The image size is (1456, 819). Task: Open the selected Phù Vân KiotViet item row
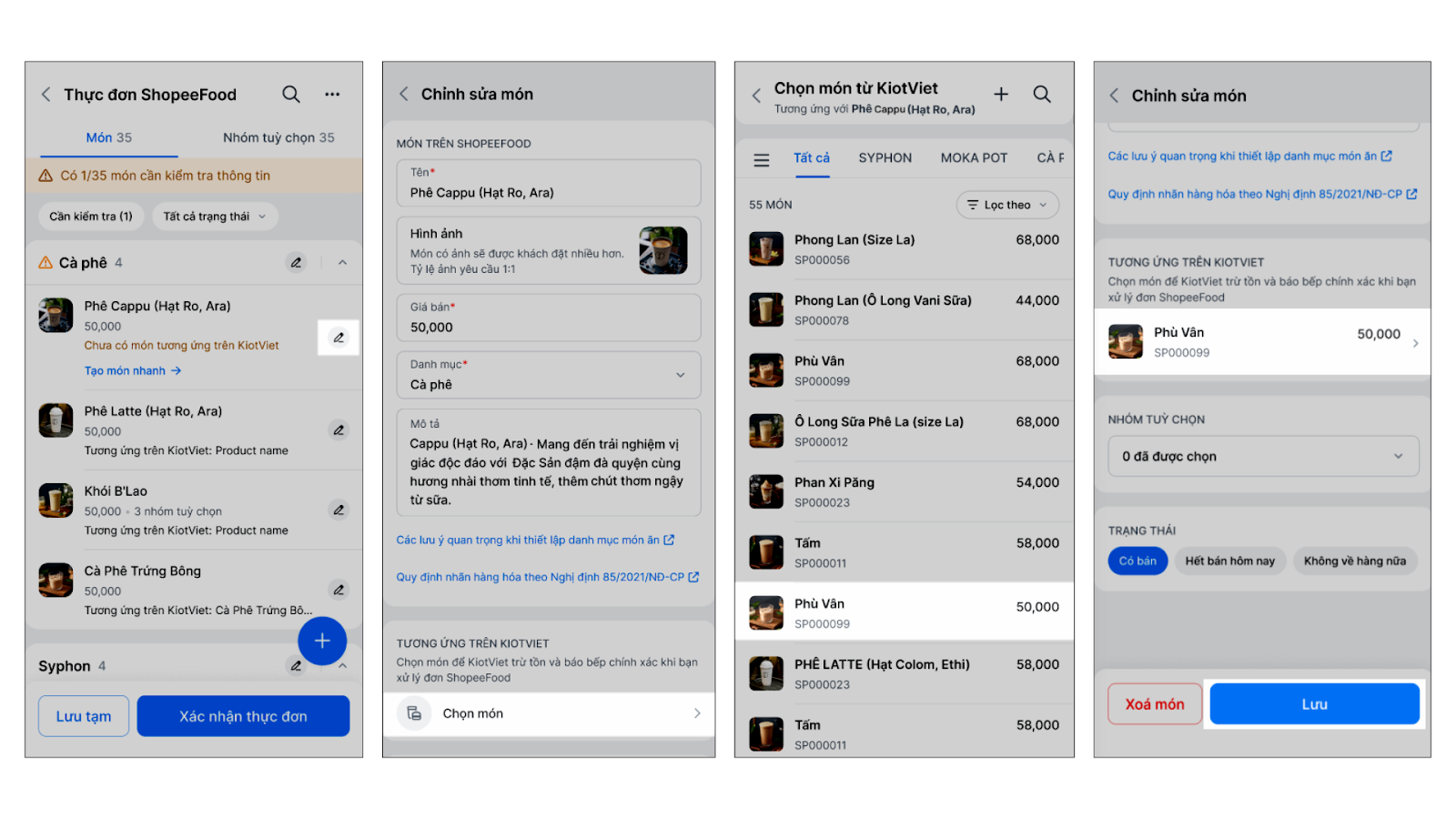(x=1262, y=342)
